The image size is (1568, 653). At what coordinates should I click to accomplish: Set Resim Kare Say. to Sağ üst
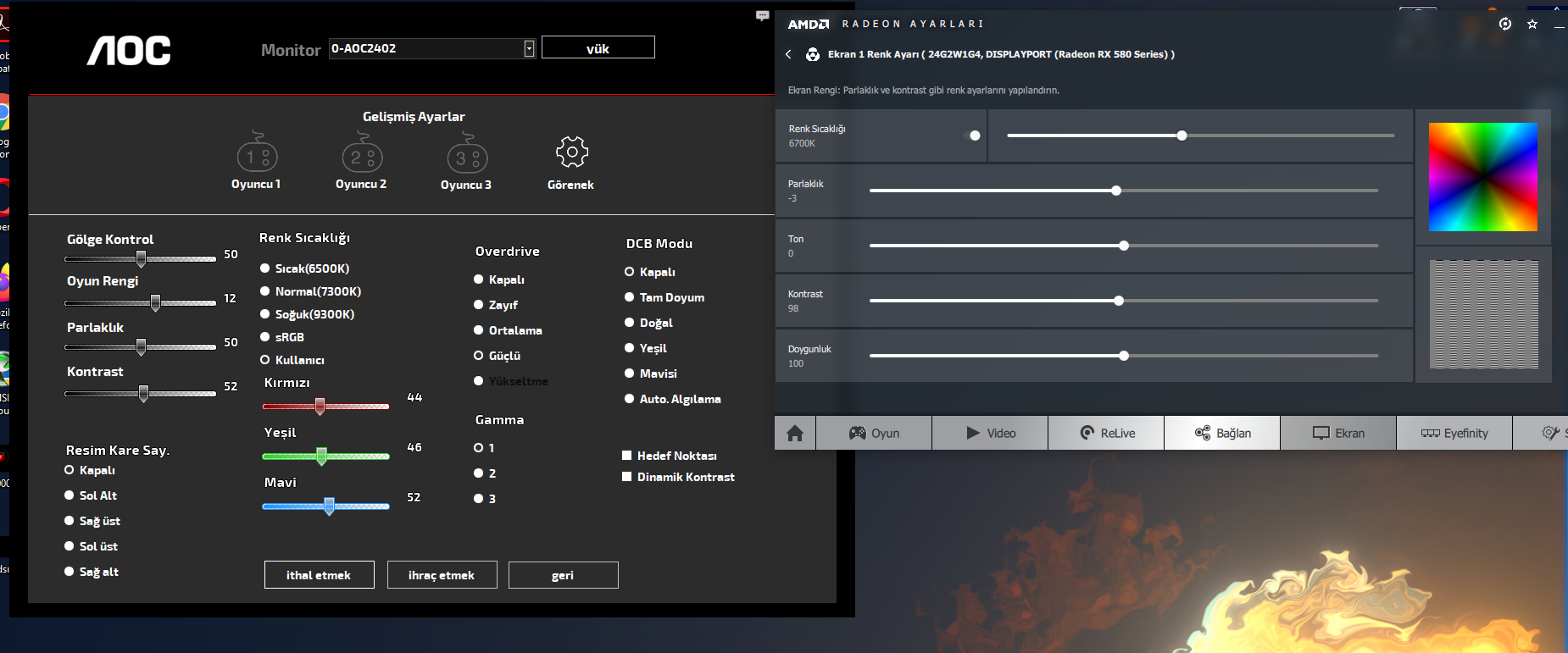(70, 521)
